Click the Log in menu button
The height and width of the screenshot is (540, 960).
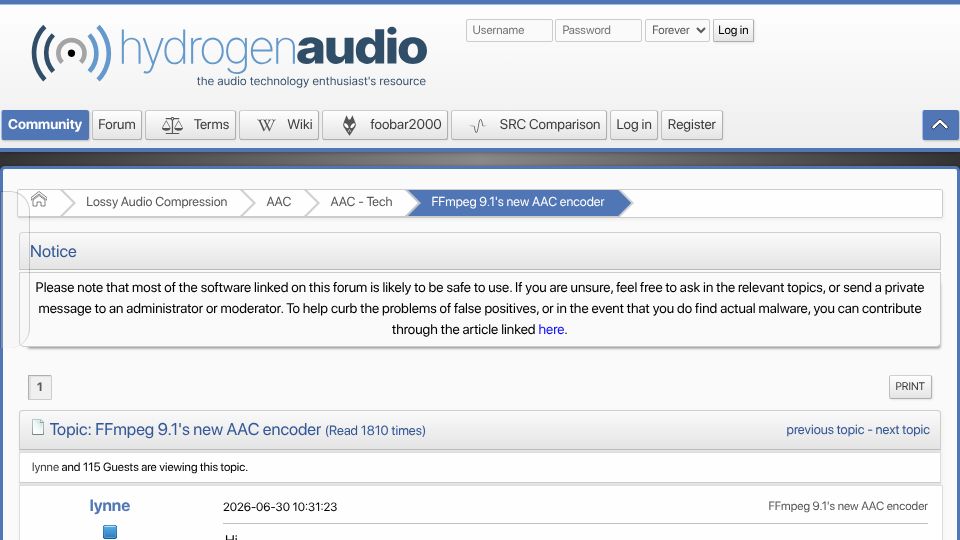634,125
